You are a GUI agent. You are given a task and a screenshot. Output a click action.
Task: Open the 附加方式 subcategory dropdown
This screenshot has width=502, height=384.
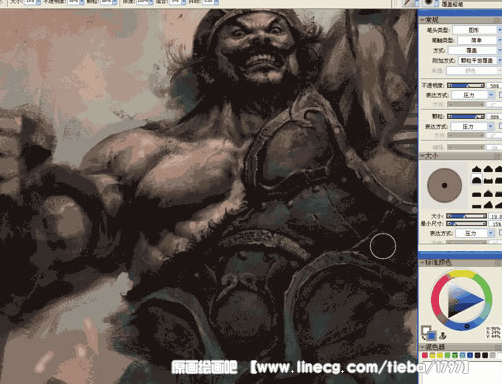coord(480,60)
